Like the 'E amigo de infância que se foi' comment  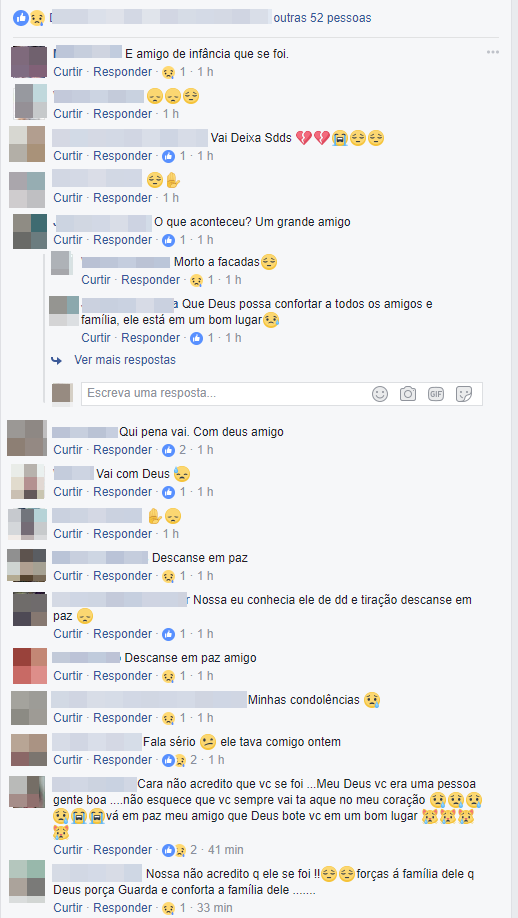[x=68, y=72]
